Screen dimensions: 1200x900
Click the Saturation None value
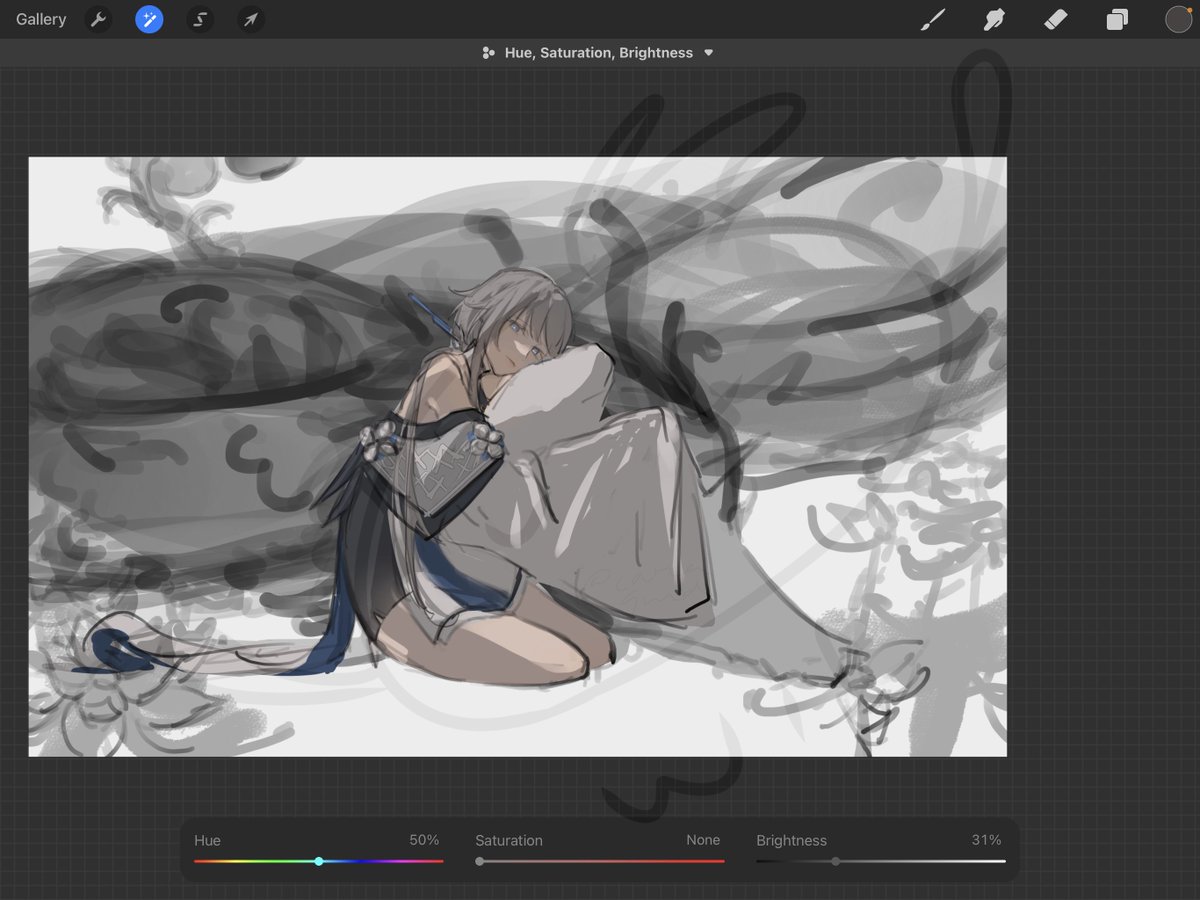pyautogui.click(x=703, y=840)
